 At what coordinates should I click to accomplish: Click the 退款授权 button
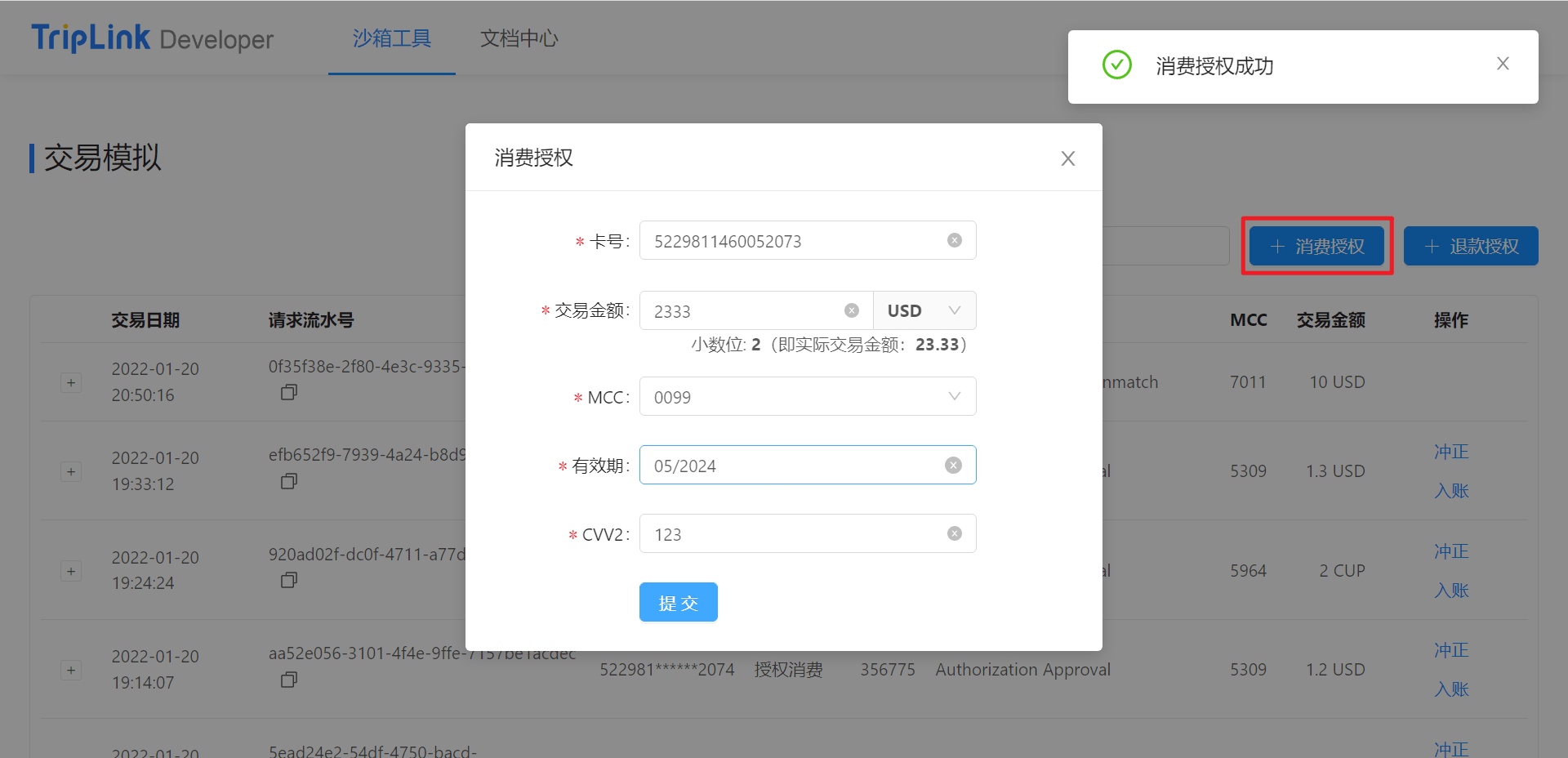pos(1470,246)
